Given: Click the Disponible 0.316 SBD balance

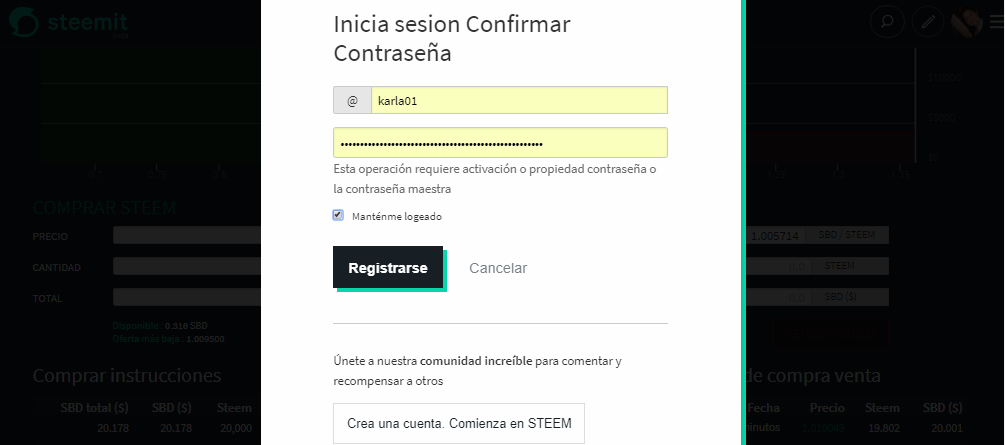Looking at the screenshot, I should coord(160,326).
